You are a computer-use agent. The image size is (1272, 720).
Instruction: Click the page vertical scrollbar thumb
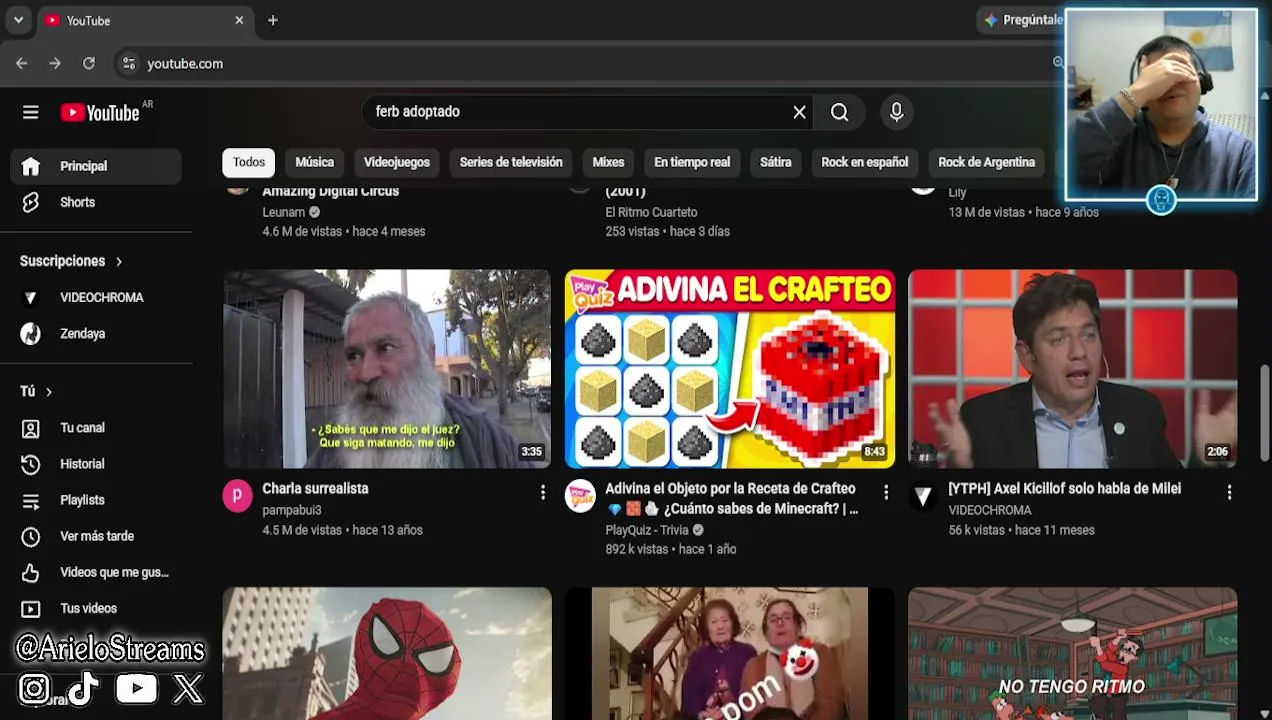pos(1265,412)
